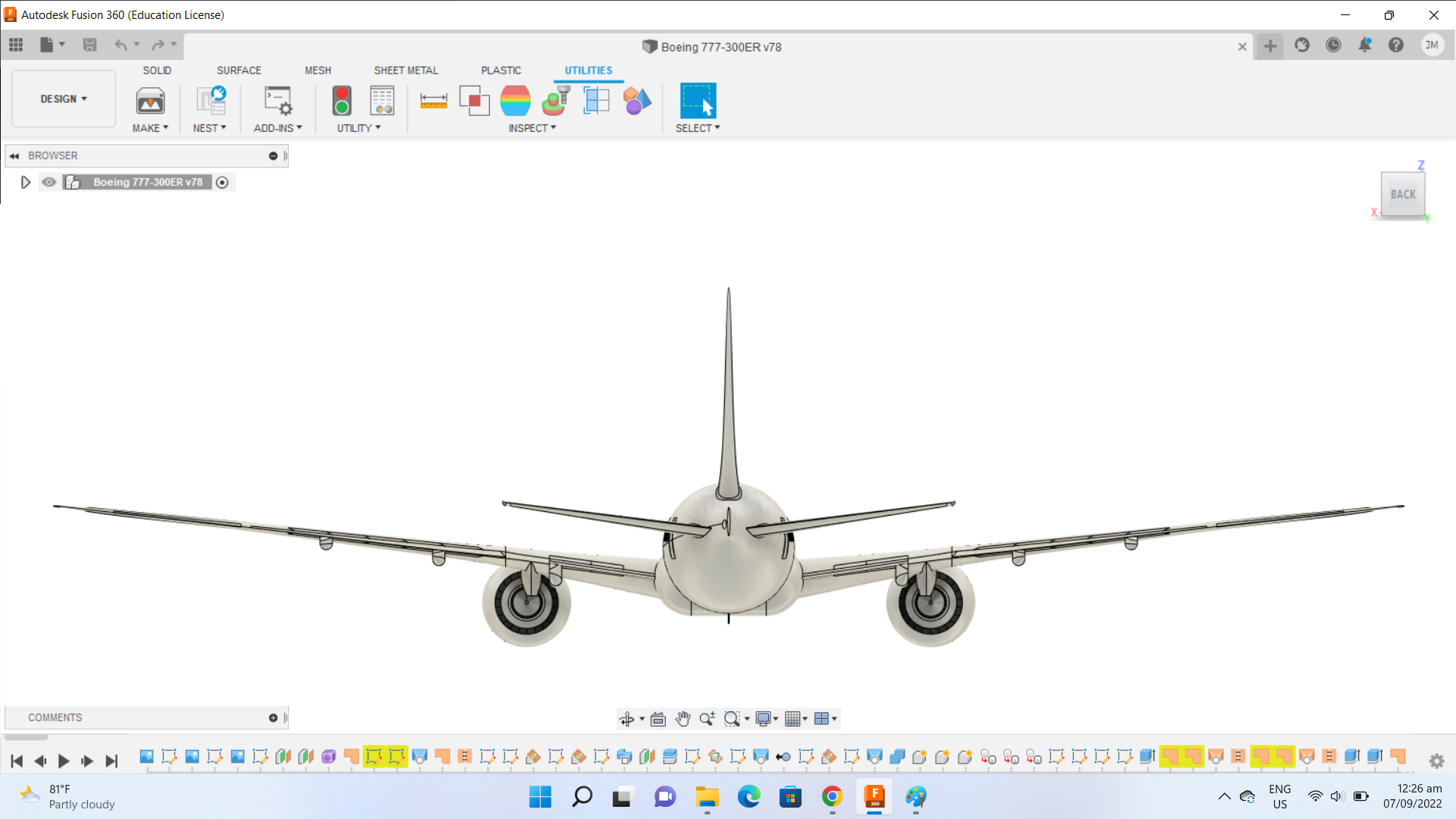The height and width of the screenshot is (819, 1456).
Task: Play the design timeline
Action: (x=64, y=761)
